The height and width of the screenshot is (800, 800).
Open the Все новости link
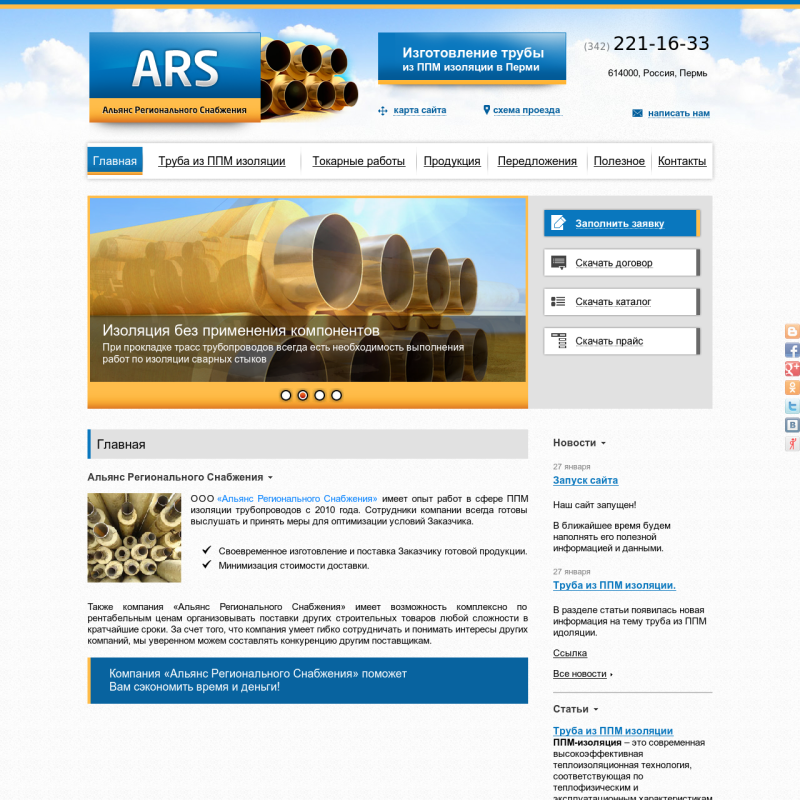(580, 674)
